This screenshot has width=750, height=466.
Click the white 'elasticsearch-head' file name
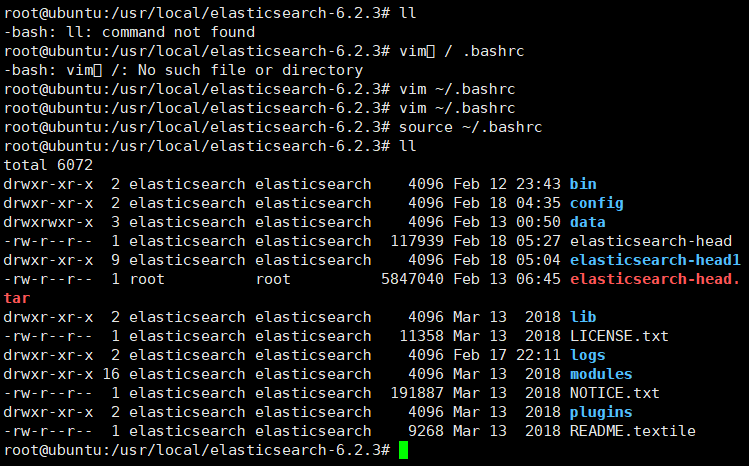tap(651, 241)
